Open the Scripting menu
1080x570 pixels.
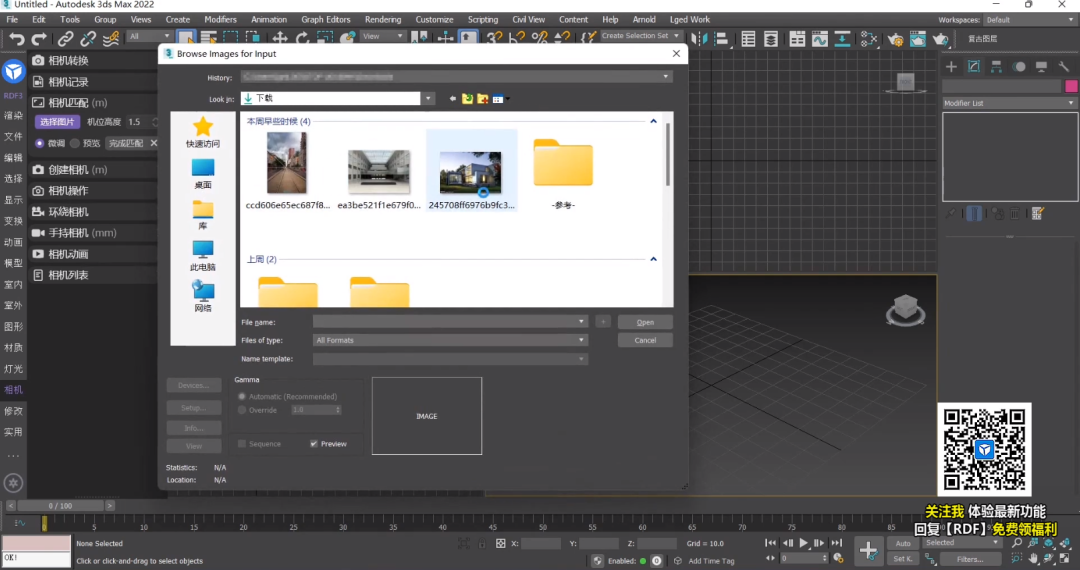tap(483, 20)
